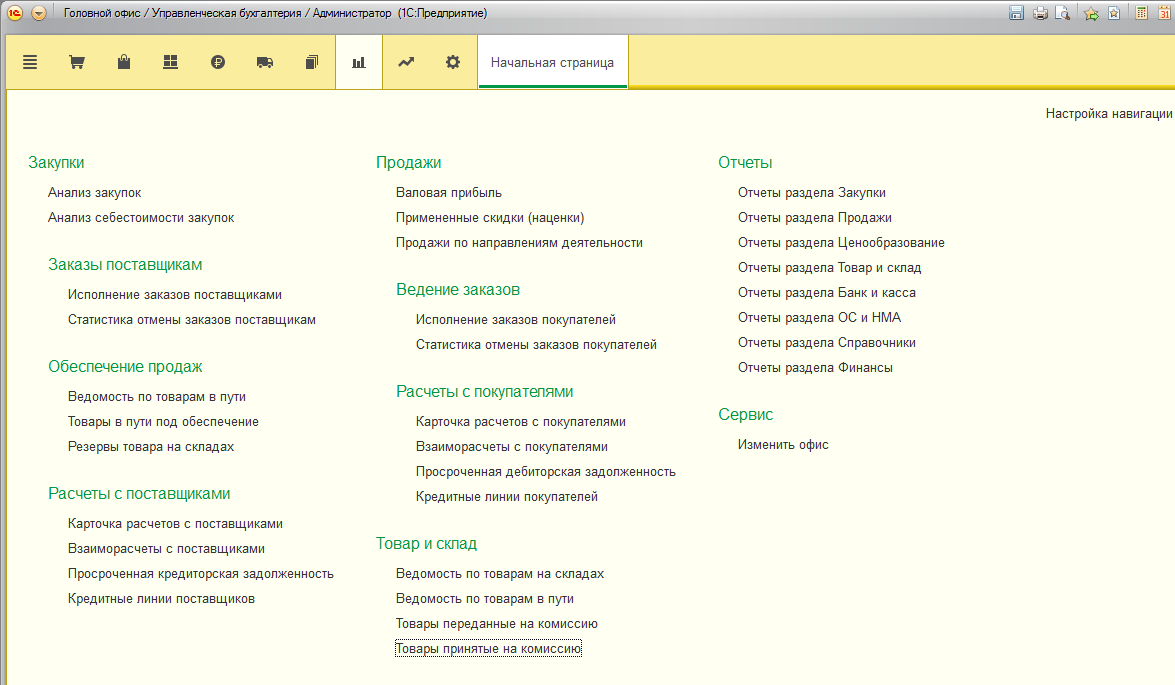This screenshot has width=1175, height=685.
Task: Open the hamburger main section icon
Action: point(30,62)
